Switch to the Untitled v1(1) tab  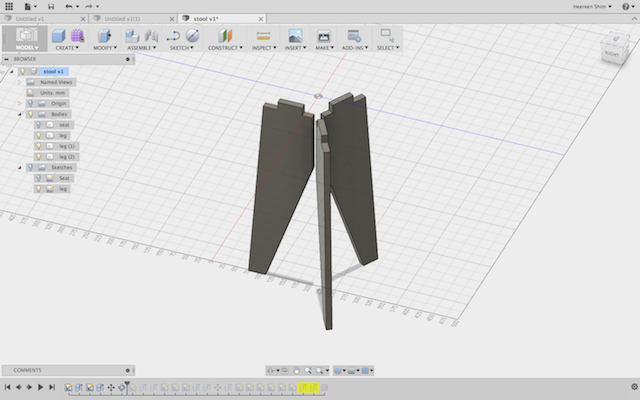click(x=122, y=19)
